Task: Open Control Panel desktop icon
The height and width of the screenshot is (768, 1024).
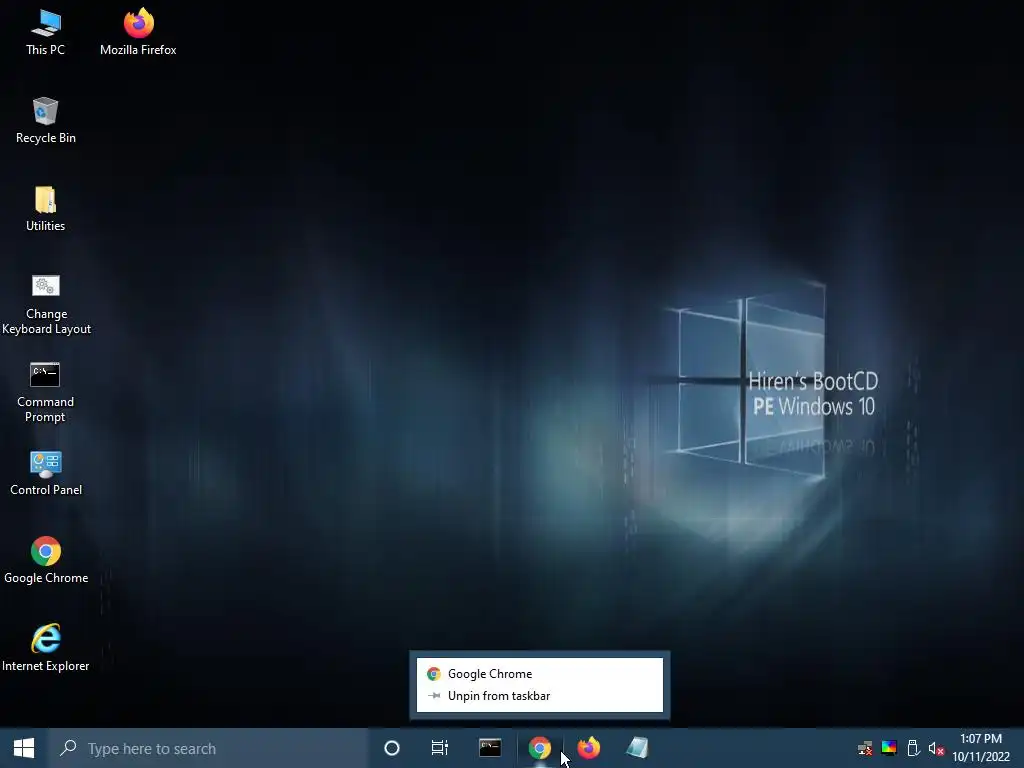Action: pos(46,473)
